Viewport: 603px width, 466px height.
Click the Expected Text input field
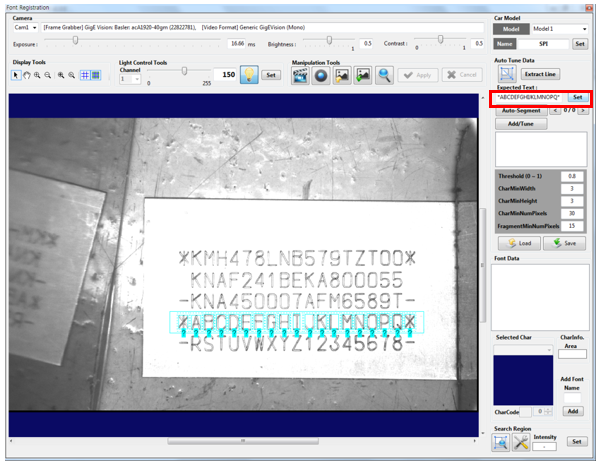click(x=529, y=97)
